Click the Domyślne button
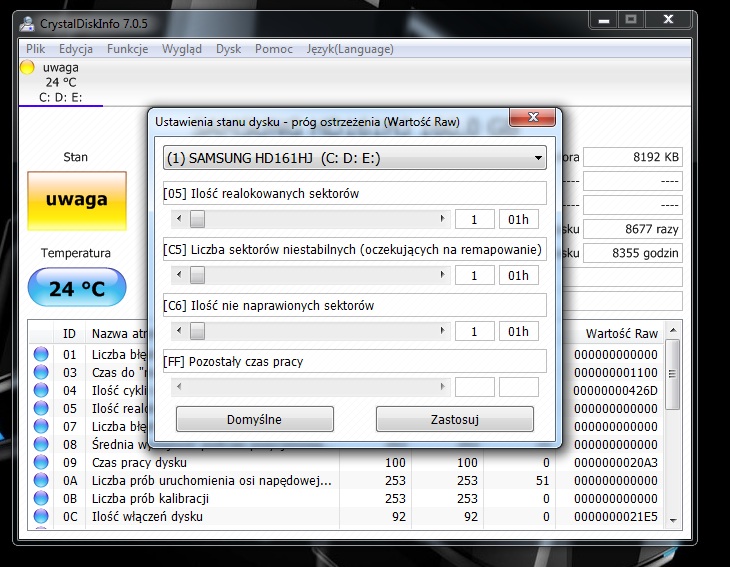This screenshot has height=567, width=730. (x=255, y=419)
